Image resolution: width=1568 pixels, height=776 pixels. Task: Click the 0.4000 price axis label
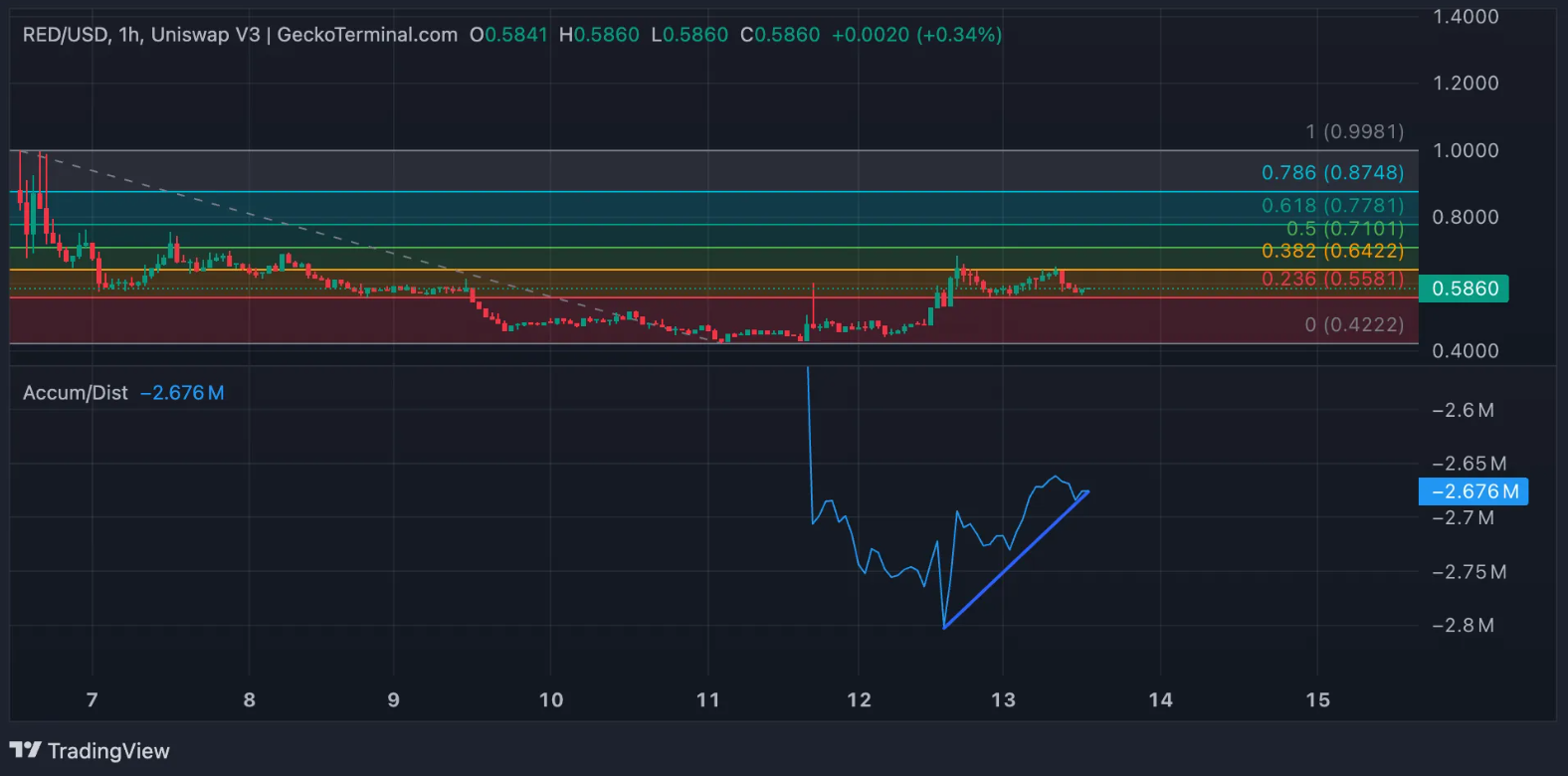[1465, 350]
